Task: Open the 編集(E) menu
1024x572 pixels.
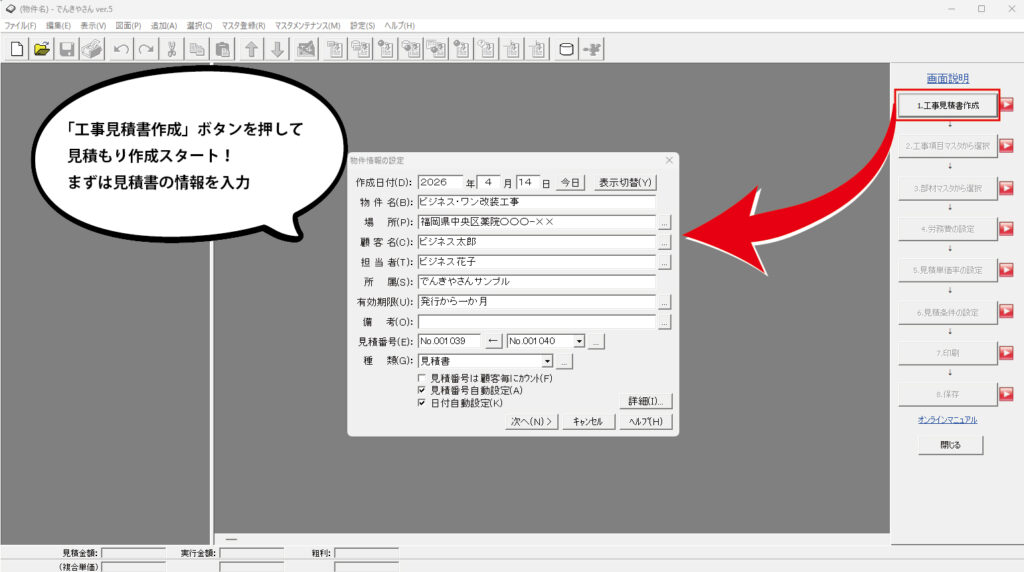Action: click(x=58, y=25)
